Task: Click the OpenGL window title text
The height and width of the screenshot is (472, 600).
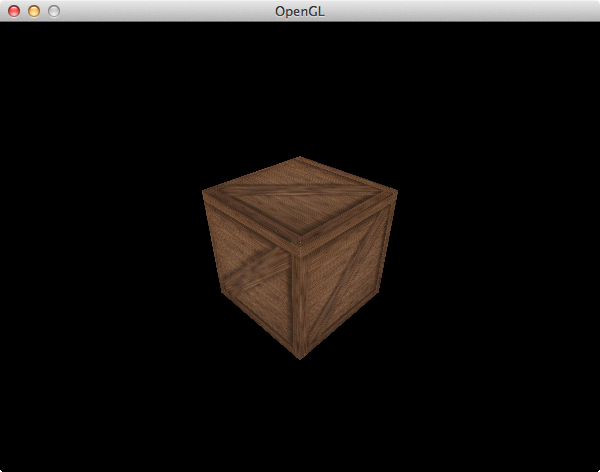Action: (x=300, y=11)
